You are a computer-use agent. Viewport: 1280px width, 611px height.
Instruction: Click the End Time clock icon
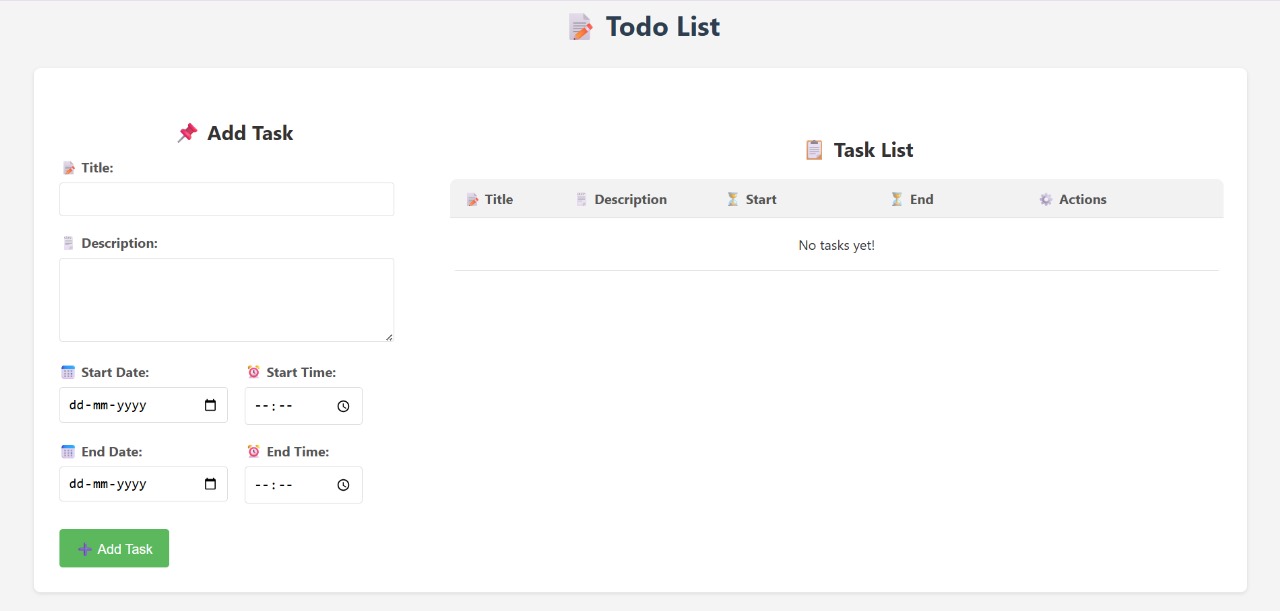[343, 485]
